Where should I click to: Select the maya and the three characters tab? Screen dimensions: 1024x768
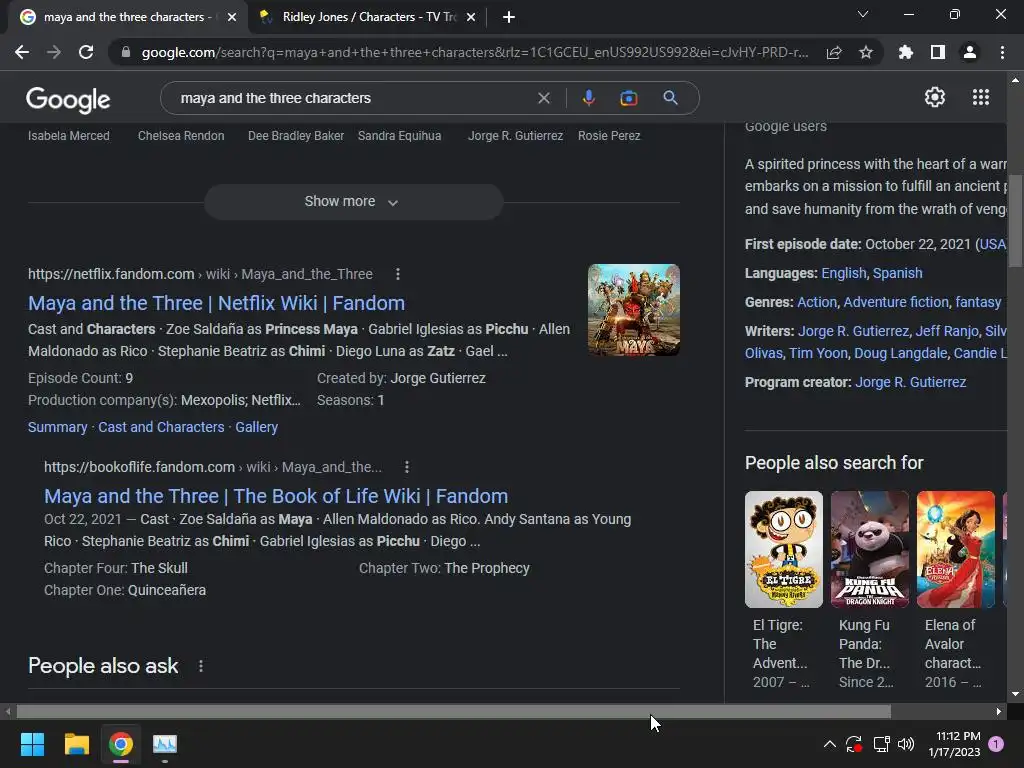point(127,17)
